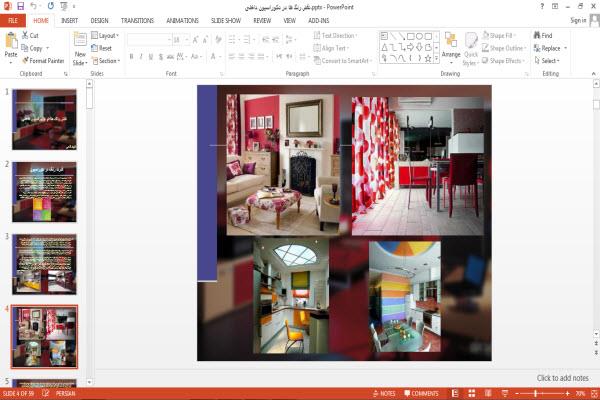Select slide 1 thumbnail
Image resolution: width=600 pixels, height=400 pixels.
tap(44, 119)
